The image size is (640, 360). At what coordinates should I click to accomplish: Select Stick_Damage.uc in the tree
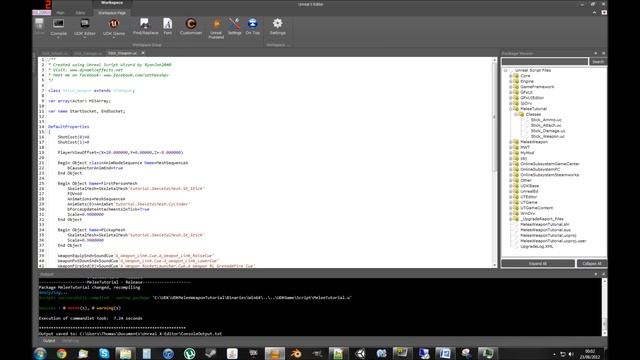tap(548, 131)
